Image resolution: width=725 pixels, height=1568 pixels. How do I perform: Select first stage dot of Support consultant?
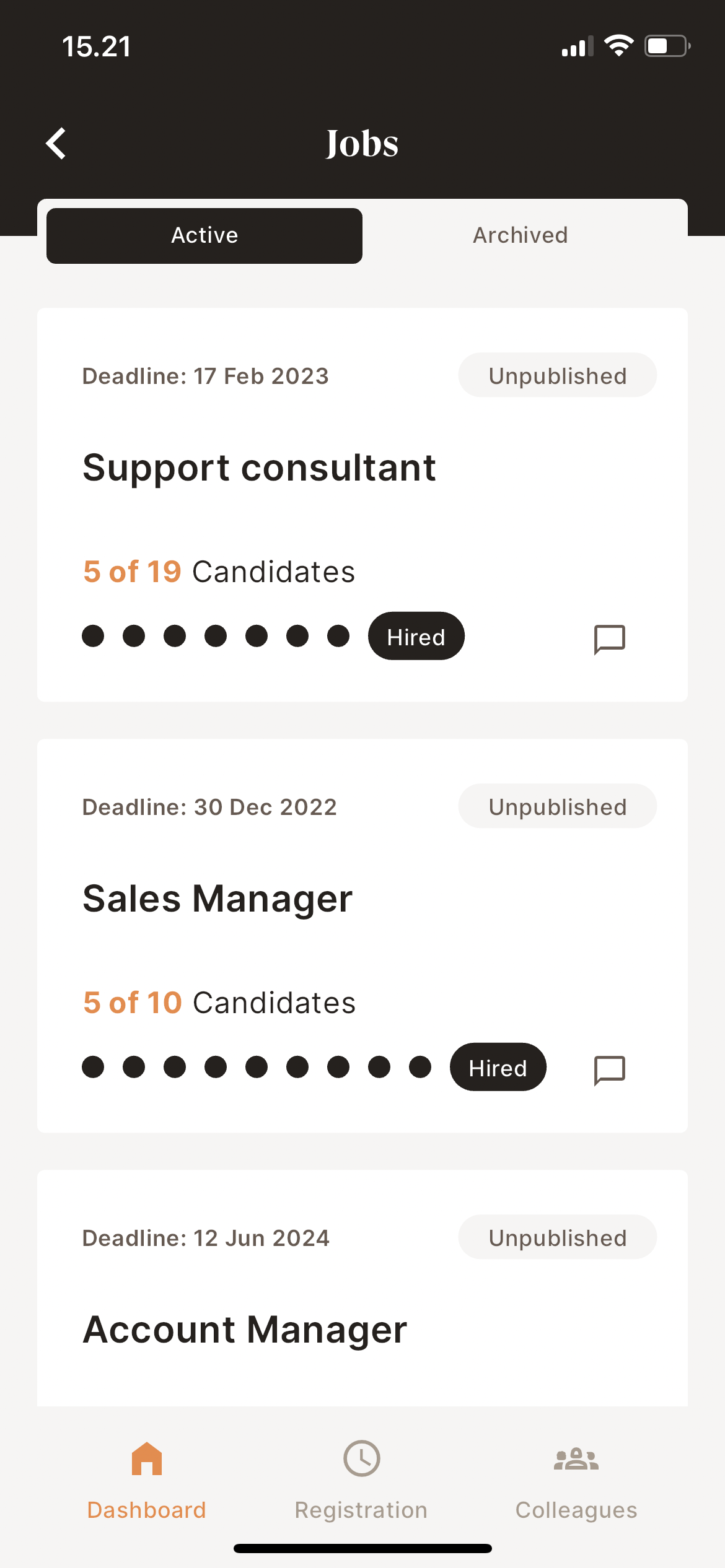point(93,636)
